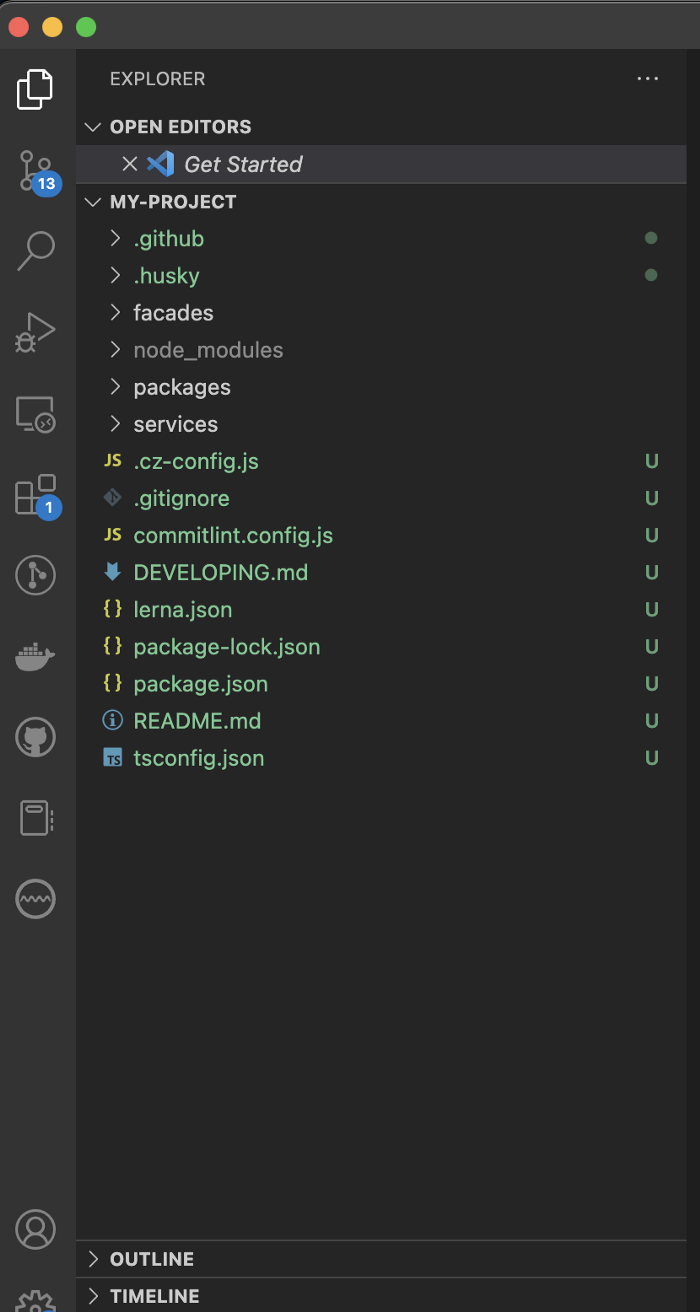Open the GitHub view icon
Viewport: 700px width, 1312px height.
[36, 738]
